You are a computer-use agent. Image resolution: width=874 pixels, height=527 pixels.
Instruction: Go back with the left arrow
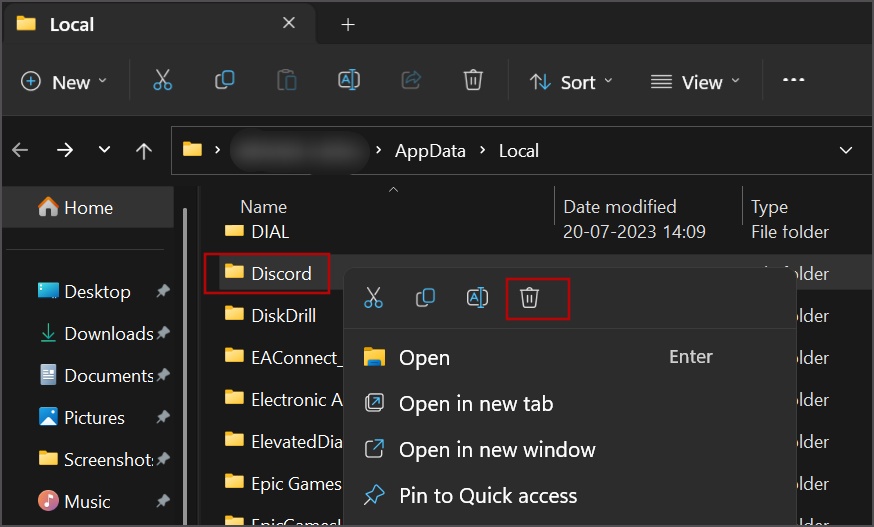click(21, 150)
